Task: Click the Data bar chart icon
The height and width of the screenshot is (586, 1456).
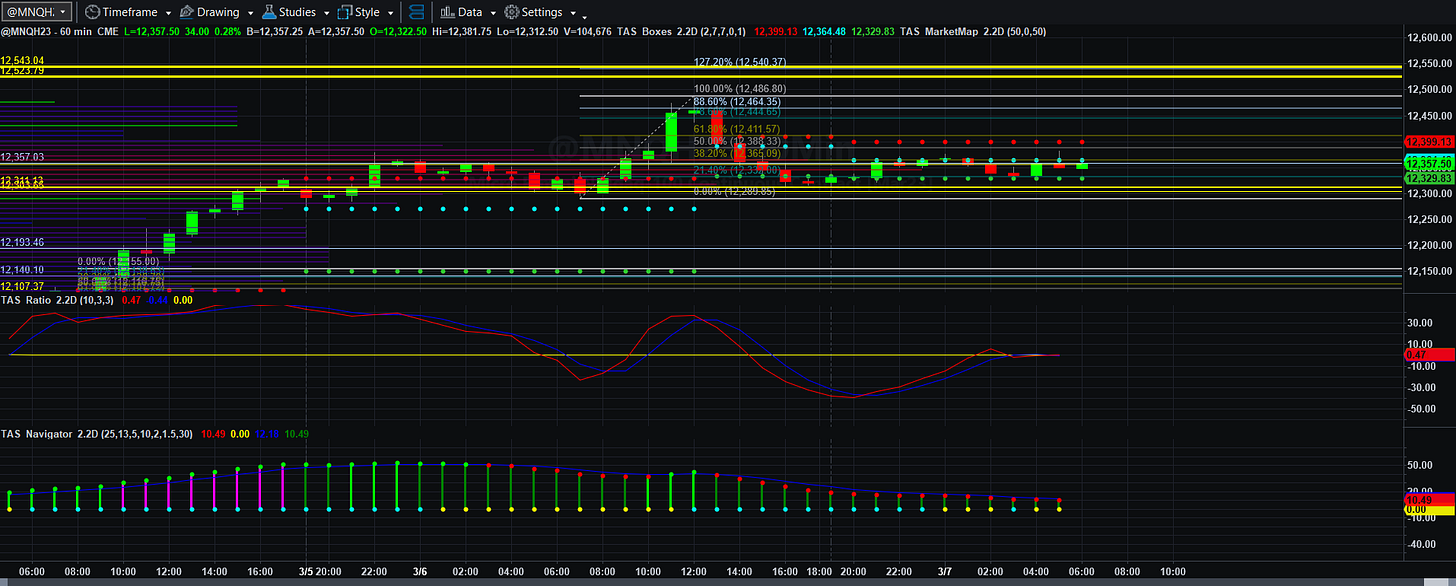Action: pos(446,12)
